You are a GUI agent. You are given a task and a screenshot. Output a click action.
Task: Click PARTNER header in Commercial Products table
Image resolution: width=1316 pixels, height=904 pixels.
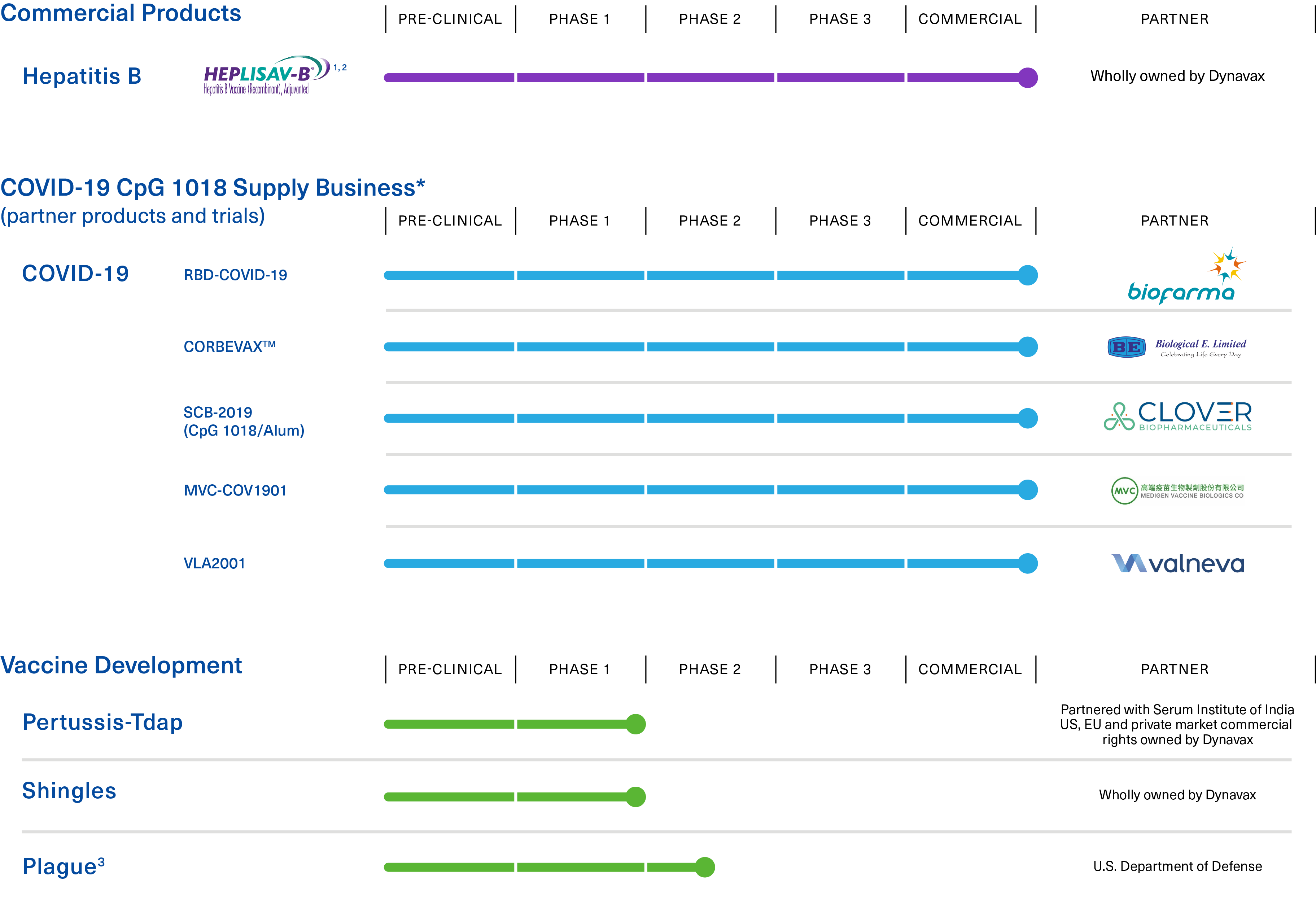point(1175,19)
